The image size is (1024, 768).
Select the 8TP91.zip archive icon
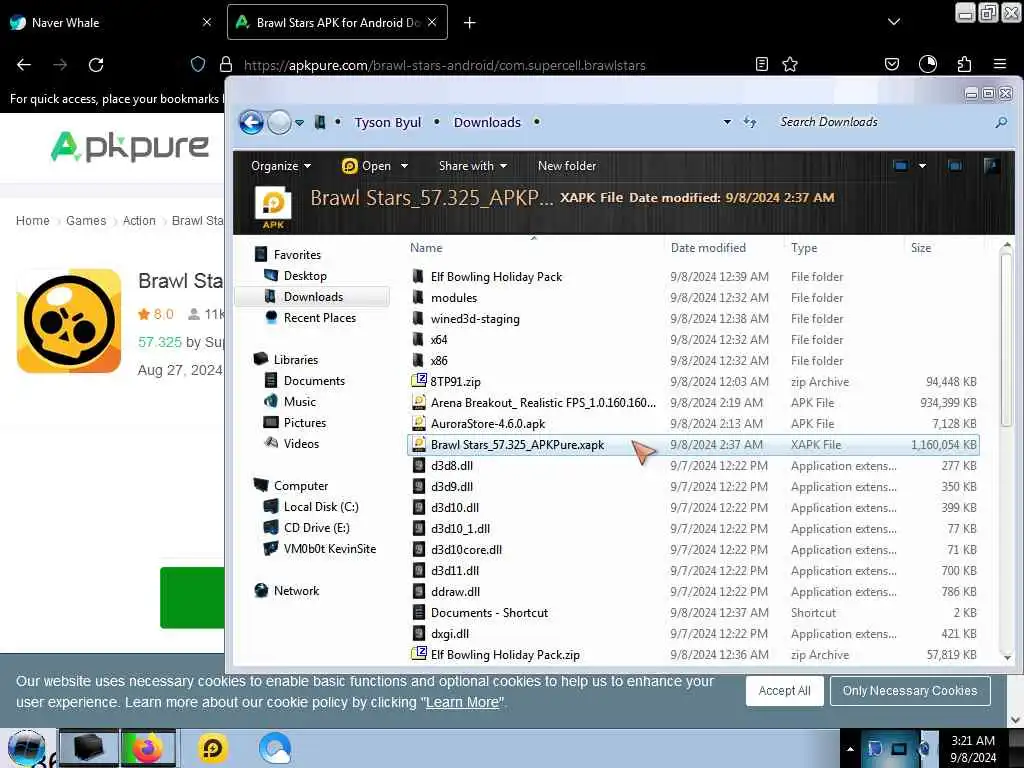419,381
